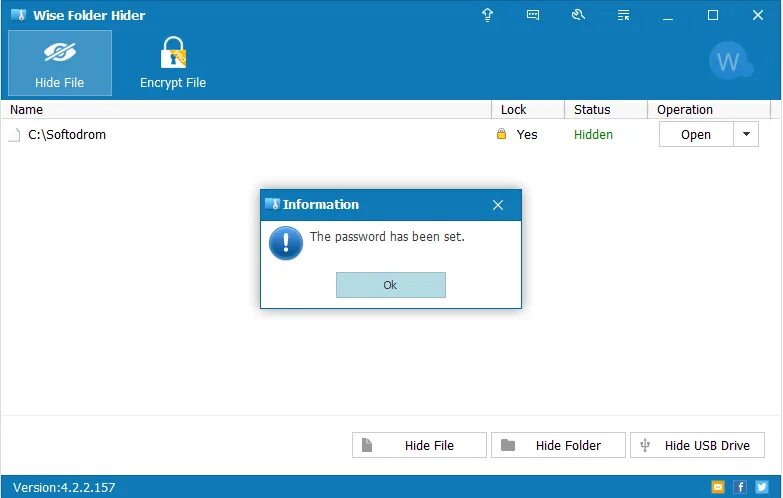Close the Wise Folder Hider window
783x498 pixels.
(758, 15)
